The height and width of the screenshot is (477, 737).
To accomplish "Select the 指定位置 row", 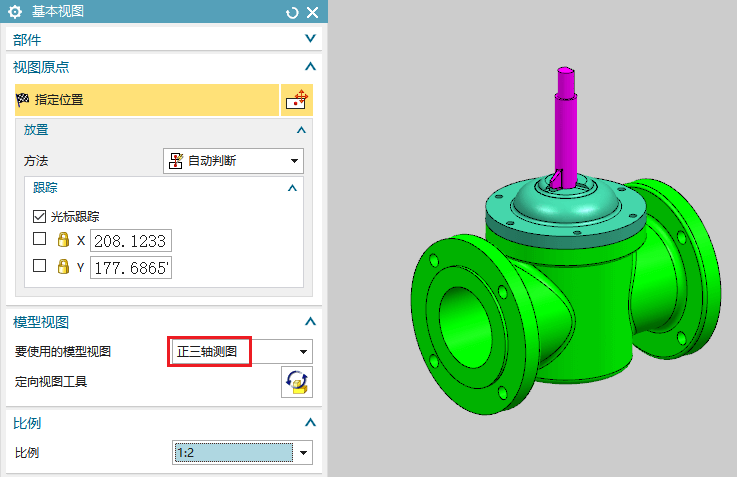I will pos(147,100).
